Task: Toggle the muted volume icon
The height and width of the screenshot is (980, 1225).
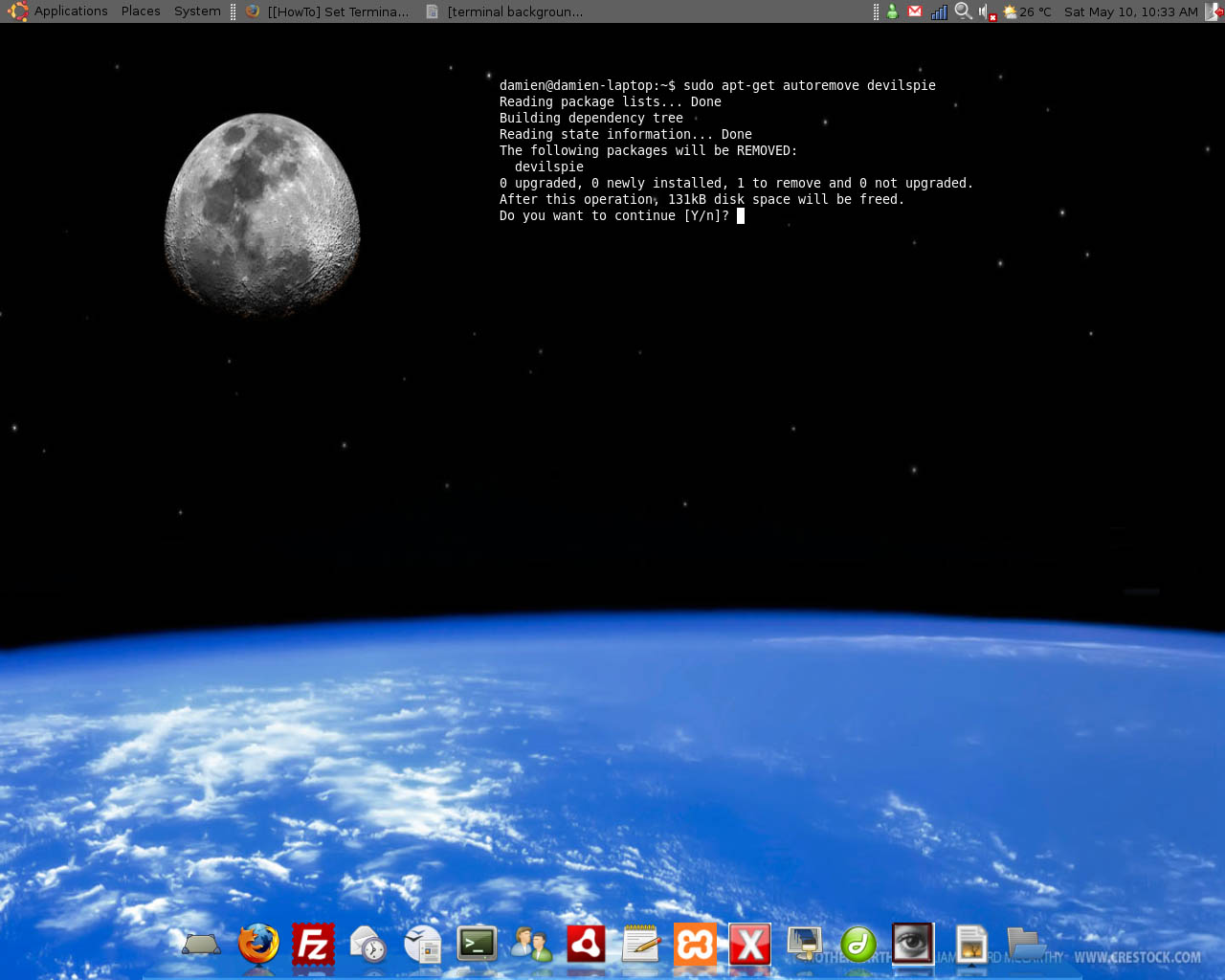Action: tap(986, 11)
